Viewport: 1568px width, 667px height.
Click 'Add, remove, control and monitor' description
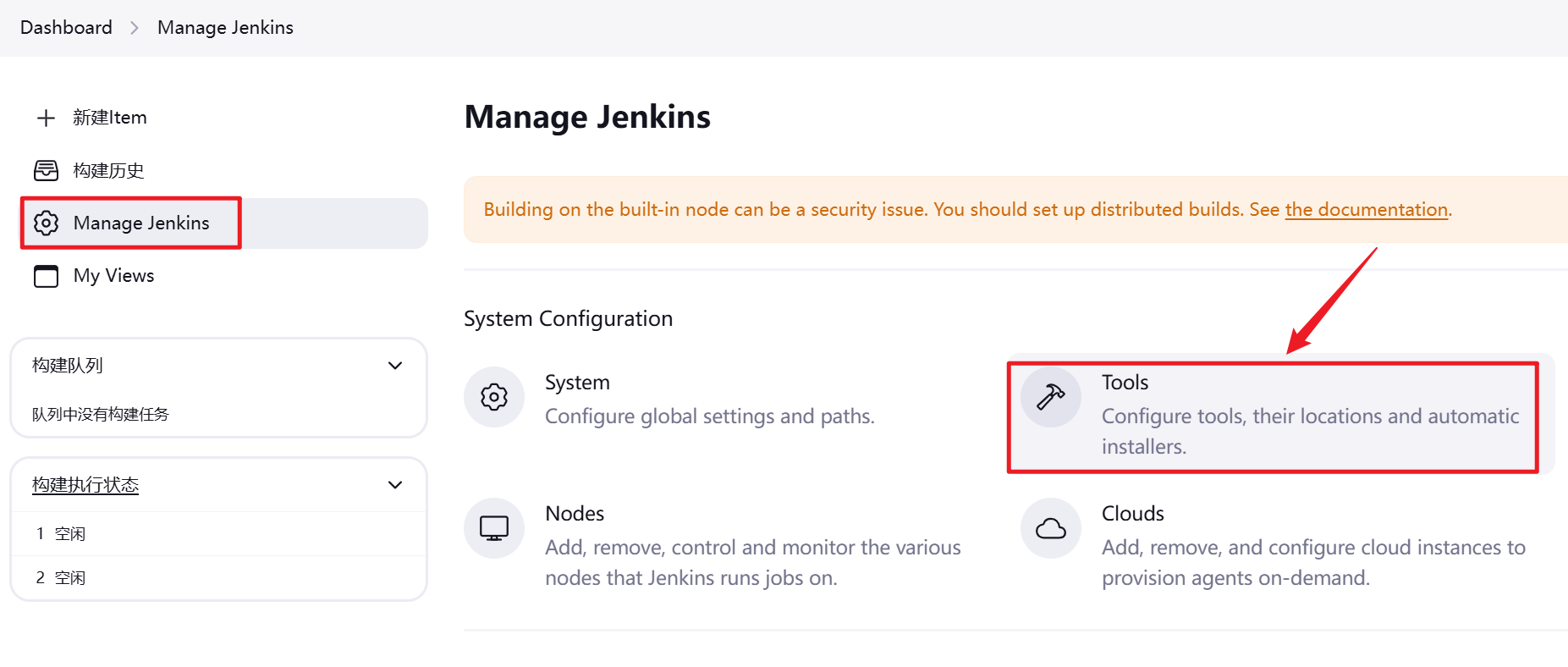point(753,563)
